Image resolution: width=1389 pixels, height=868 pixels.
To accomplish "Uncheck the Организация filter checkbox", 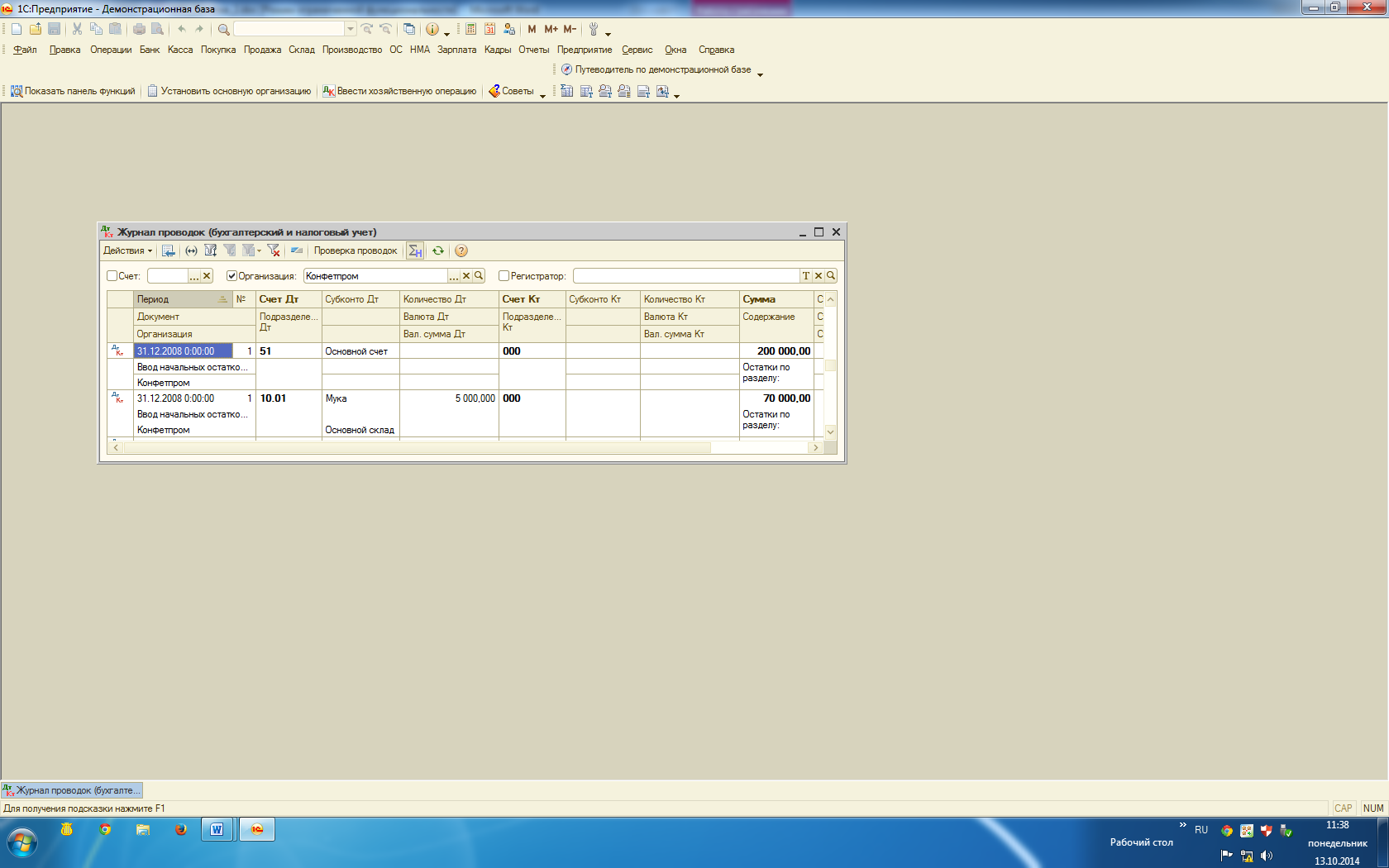I will point(232,276).
